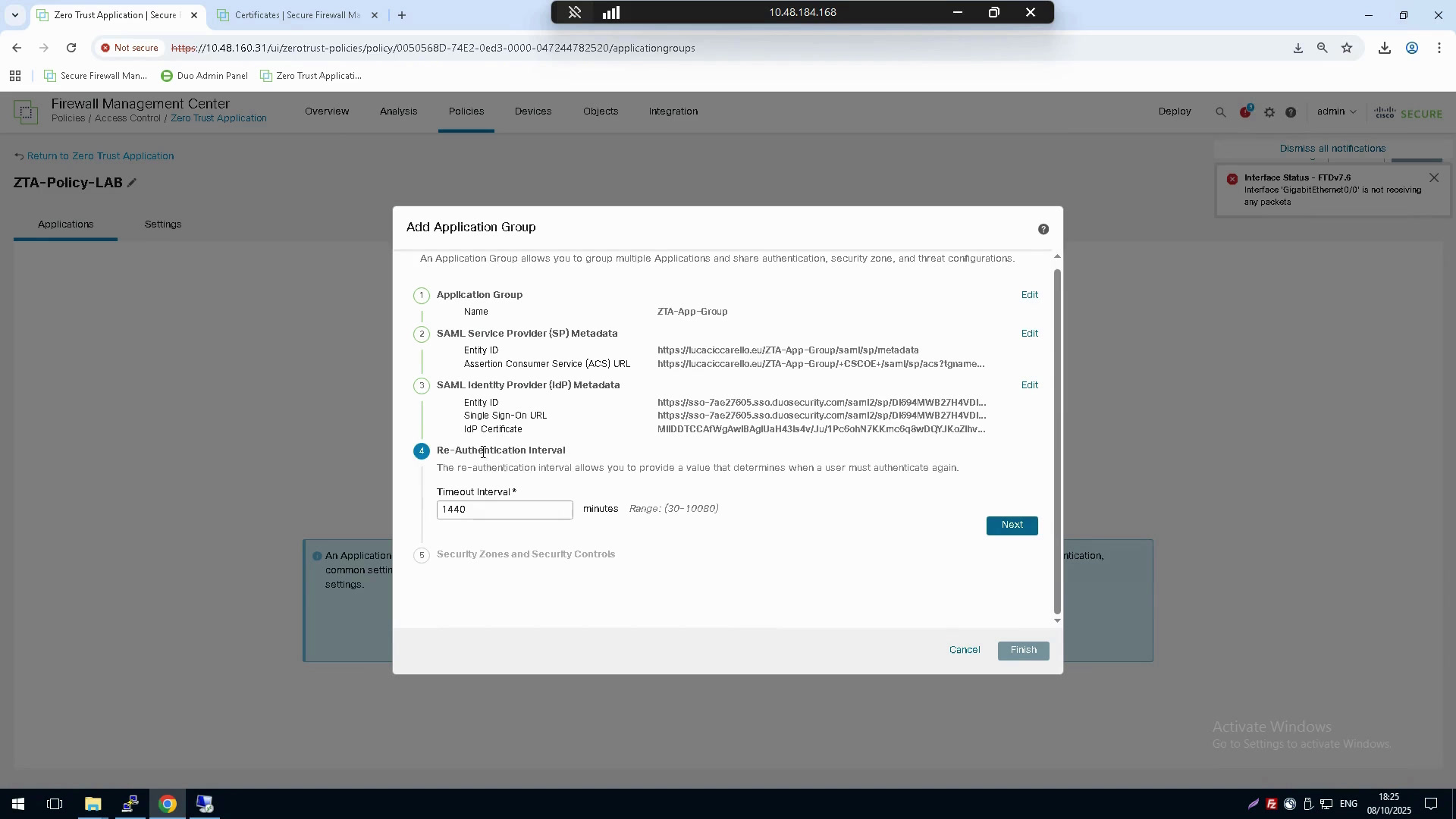The image size is (1456, 819).
Task: Open the FMC help question mark icon
Action: 1291,112
